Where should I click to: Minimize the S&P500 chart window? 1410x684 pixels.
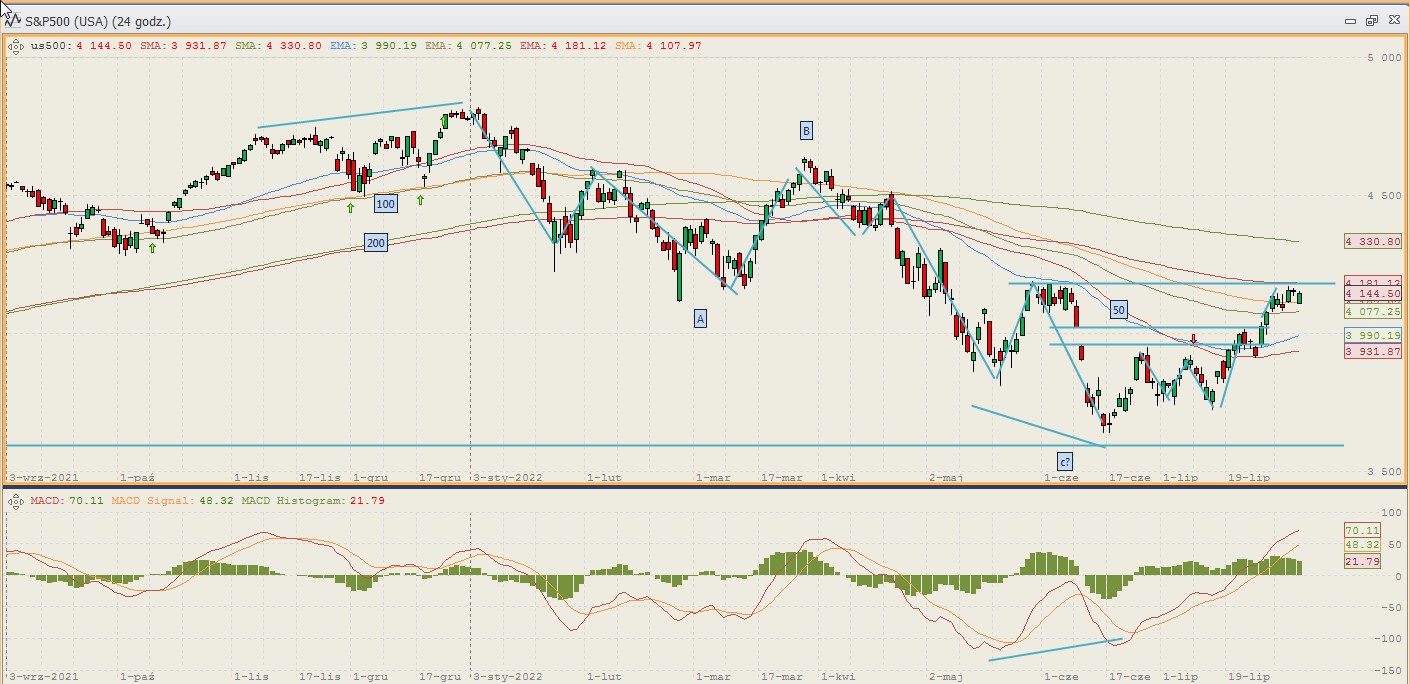[1350, 19]
